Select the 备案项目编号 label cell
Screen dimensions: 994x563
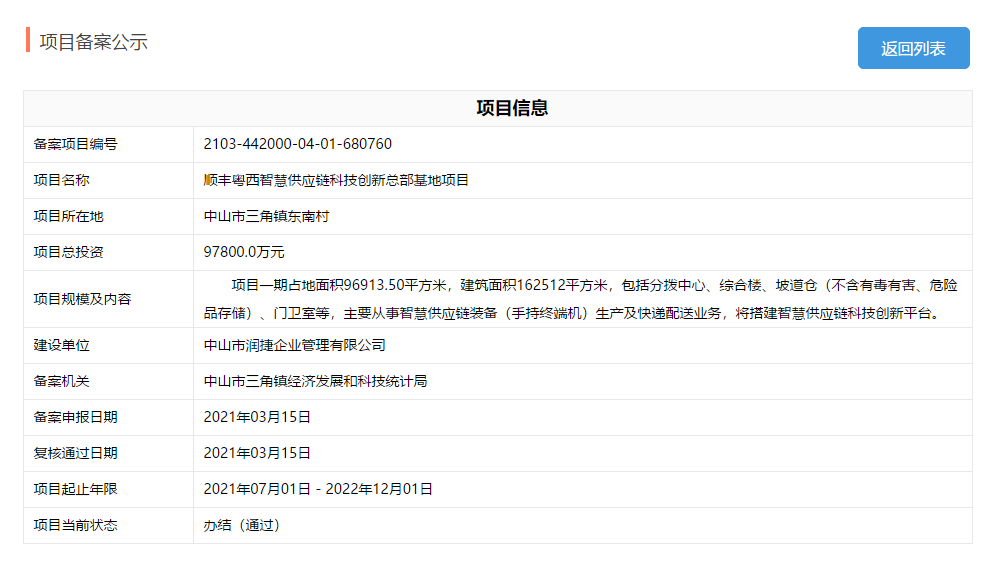108,145
